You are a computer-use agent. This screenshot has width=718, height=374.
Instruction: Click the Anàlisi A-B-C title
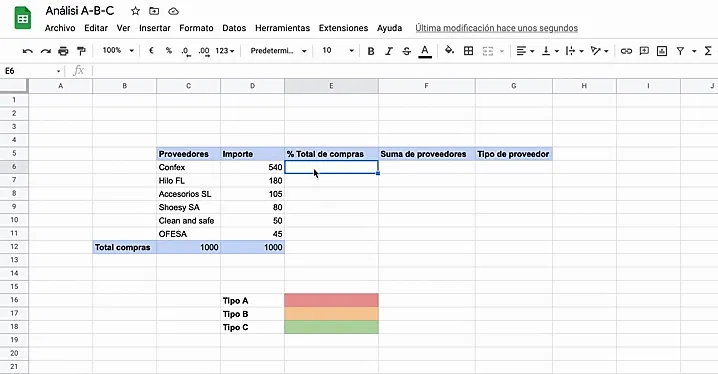click(x=80, y=11)
